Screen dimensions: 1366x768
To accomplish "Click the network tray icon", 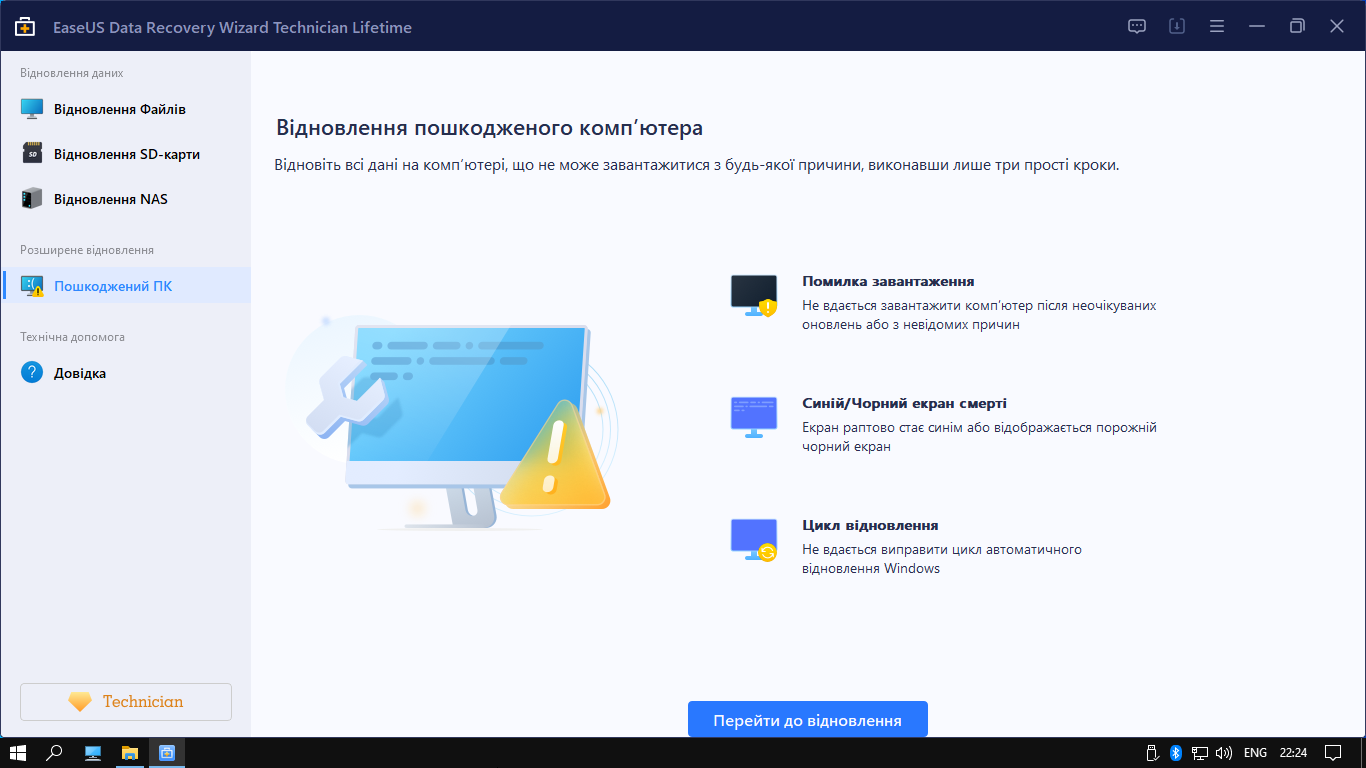I will pos(1200,753).
